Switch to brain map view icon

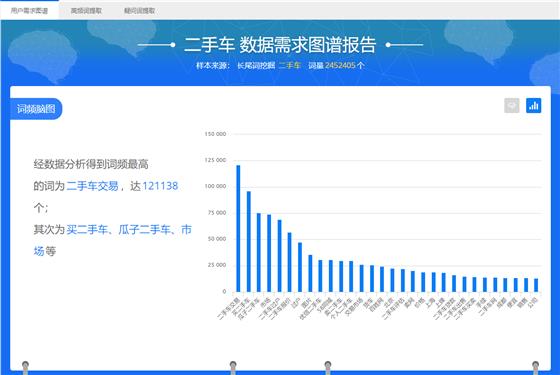point(512,106)
